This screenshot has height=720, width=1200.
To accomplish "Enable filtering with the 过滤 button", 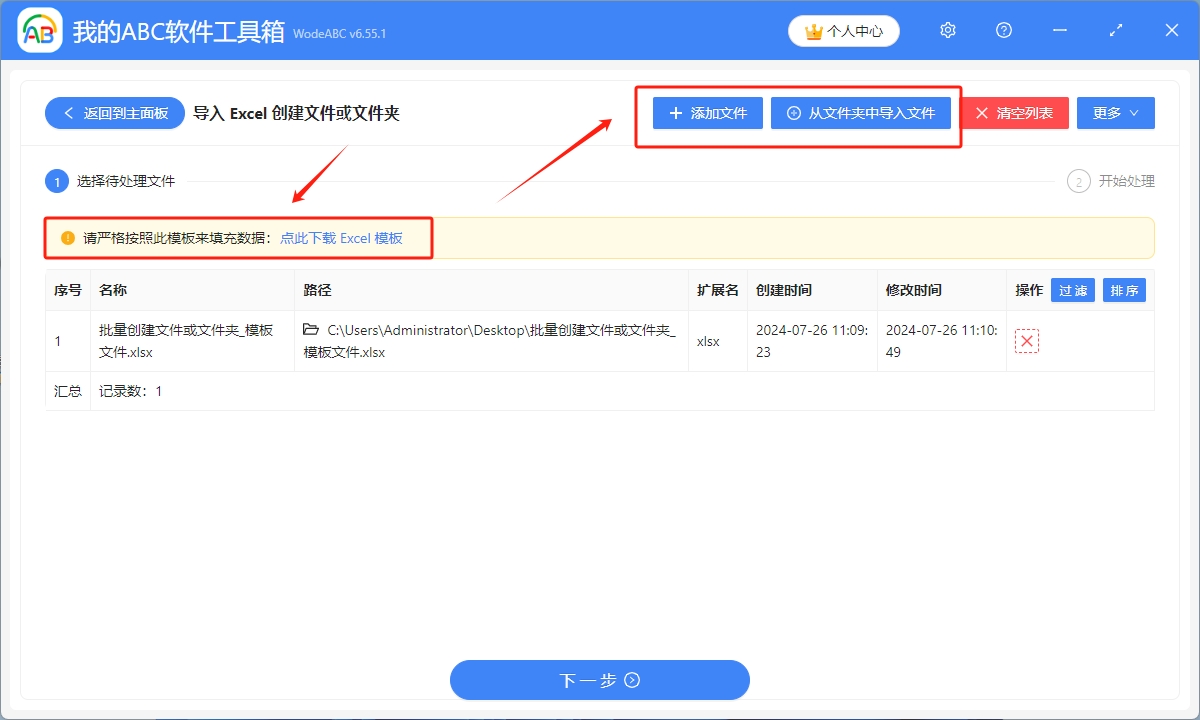I will (x=1072, y=289).
